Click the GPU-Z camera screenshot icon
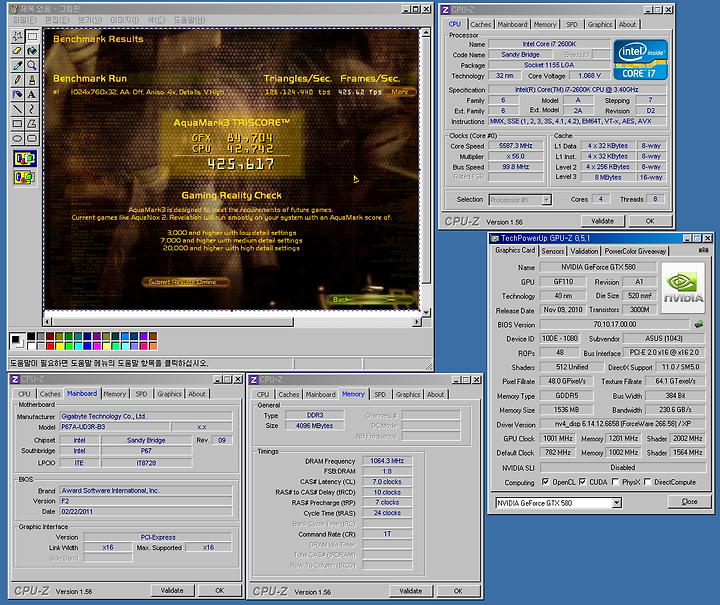 pos(703,250)
